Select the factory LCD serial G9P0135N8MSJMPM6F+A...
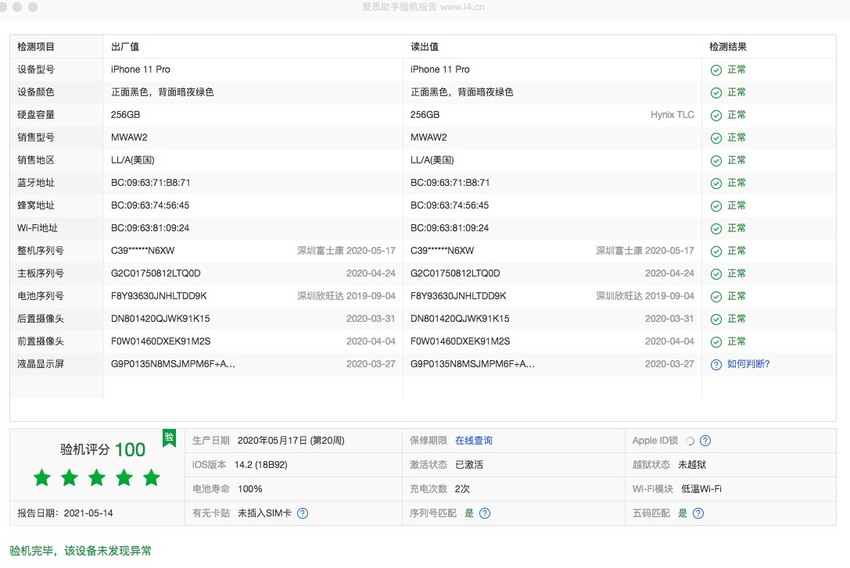Viewport: 850px width, 568px height. (x=173, y=364)
